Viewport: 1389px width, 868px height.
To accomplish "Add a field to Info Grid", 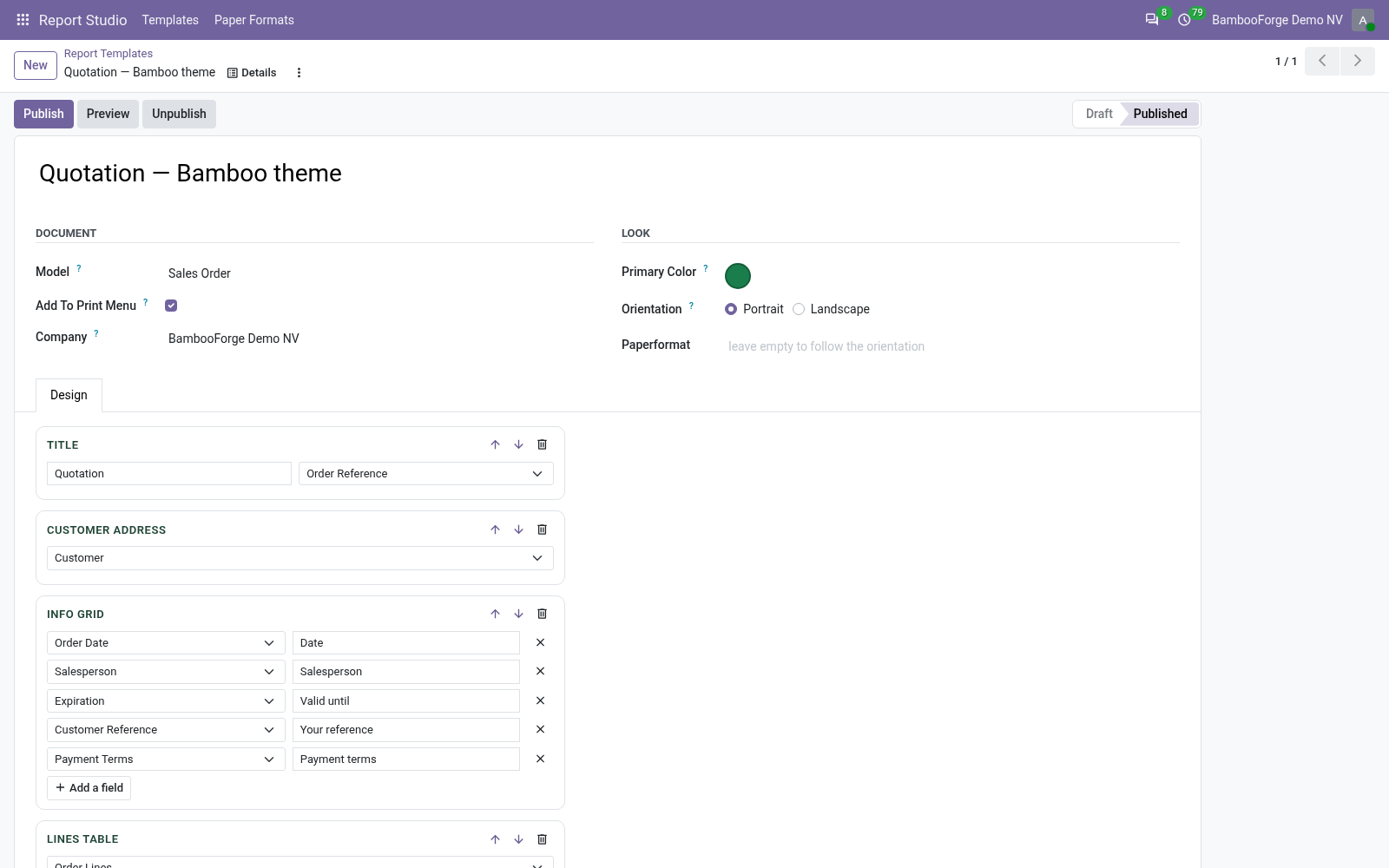I will click(x=89, y=788).
